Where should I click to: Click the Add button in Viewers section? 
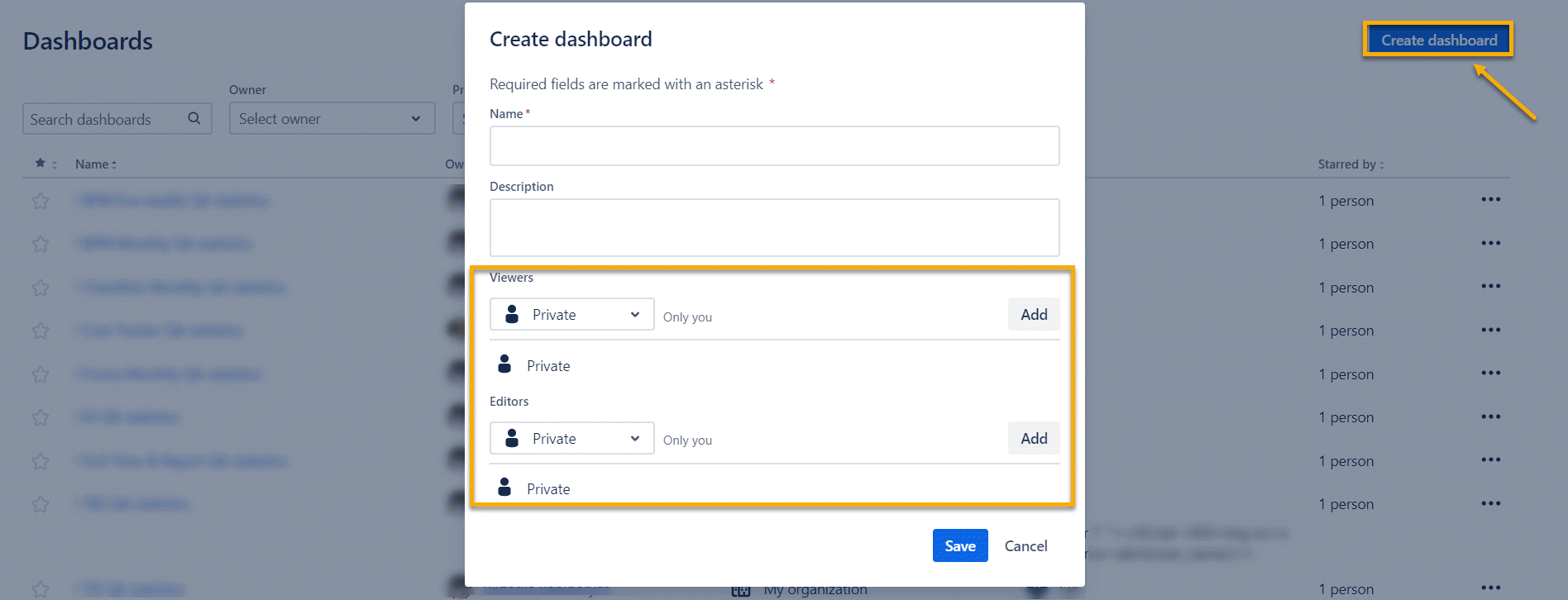coord(1033,314)
